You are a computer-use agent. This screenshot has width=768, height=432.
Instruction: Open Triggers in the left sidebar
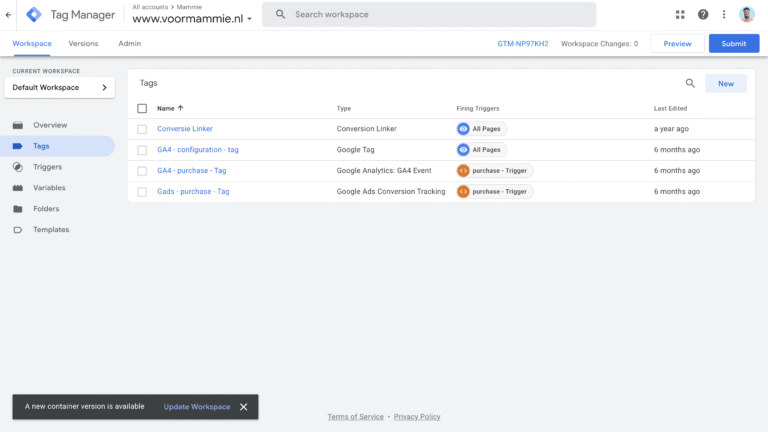click(47, 167)
